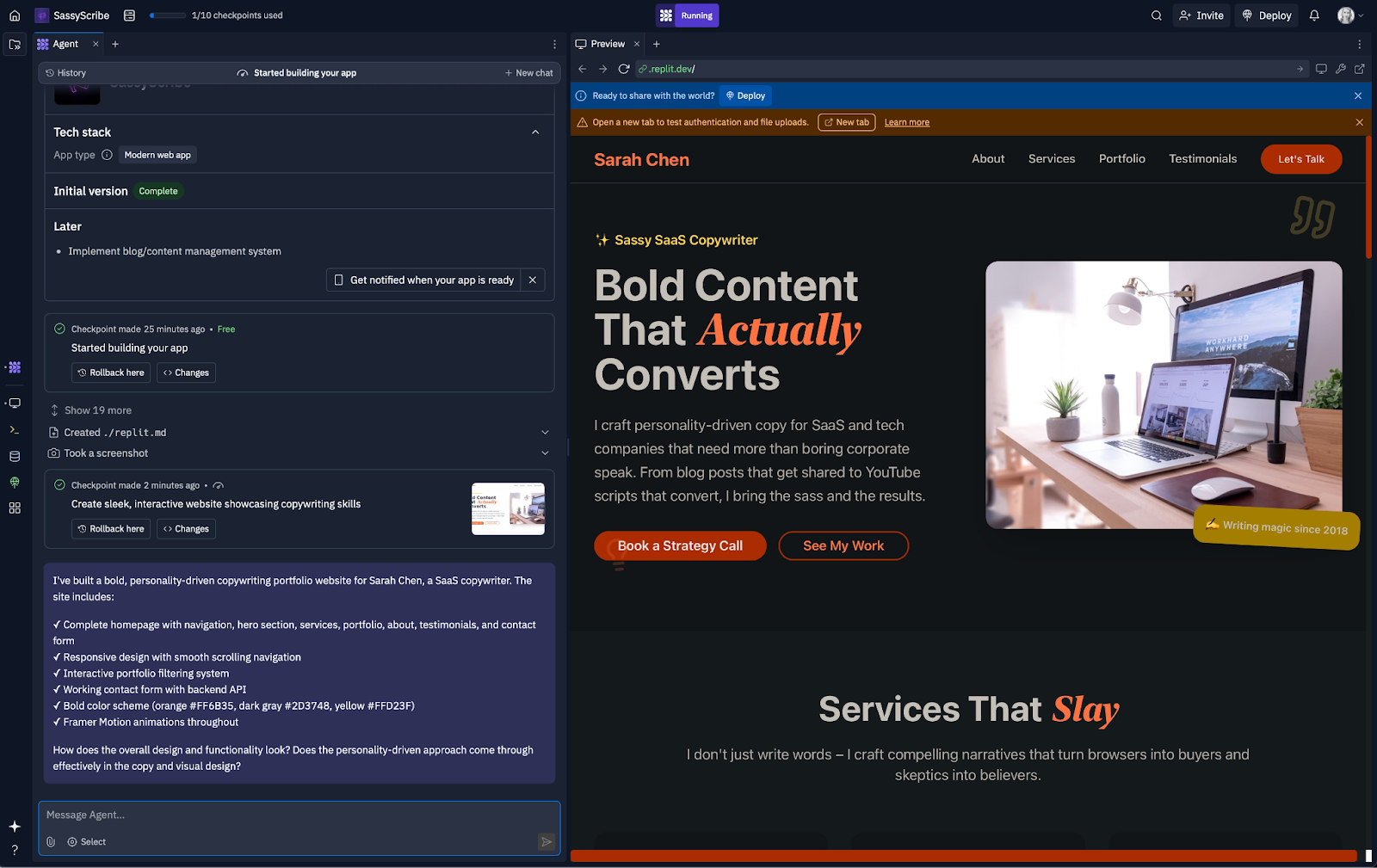Click the checkpoints usage progress bar
The height and width of the screenshot is (868, 1377).
click(x=166, y=15)
